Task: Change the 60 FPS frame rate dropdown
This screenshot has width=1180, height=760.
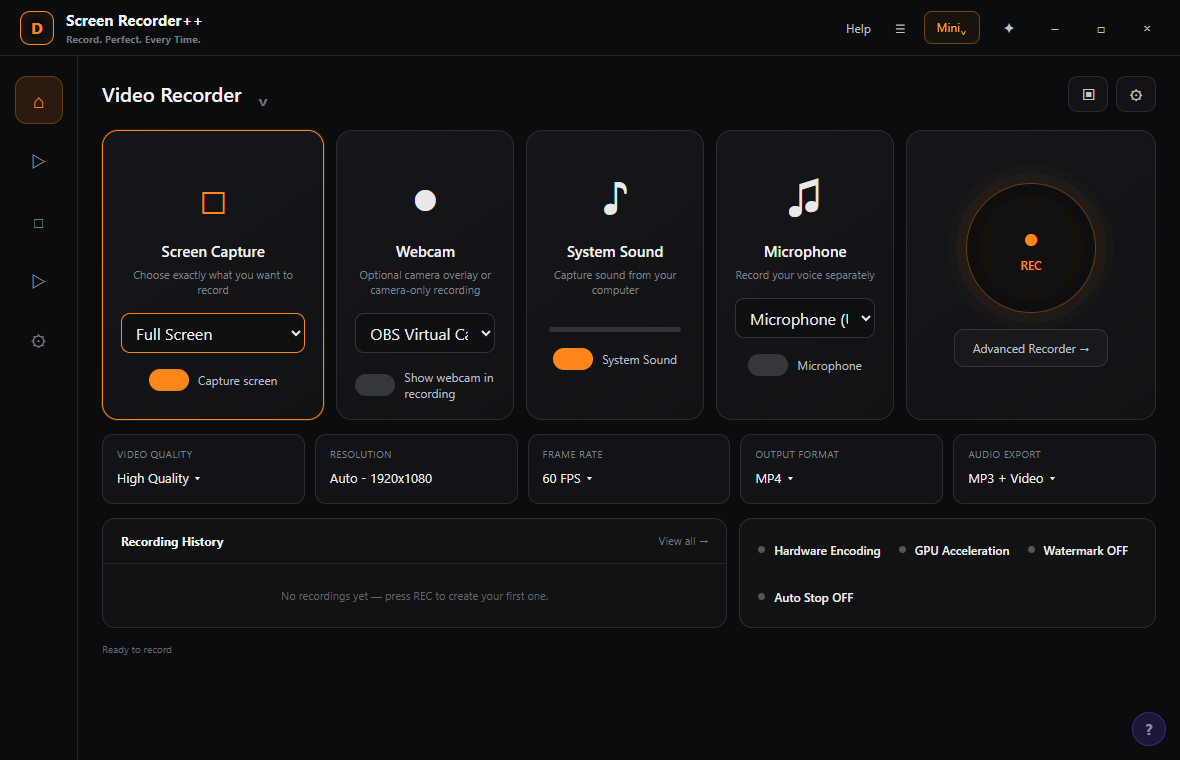Action: [x=567, y=479]
